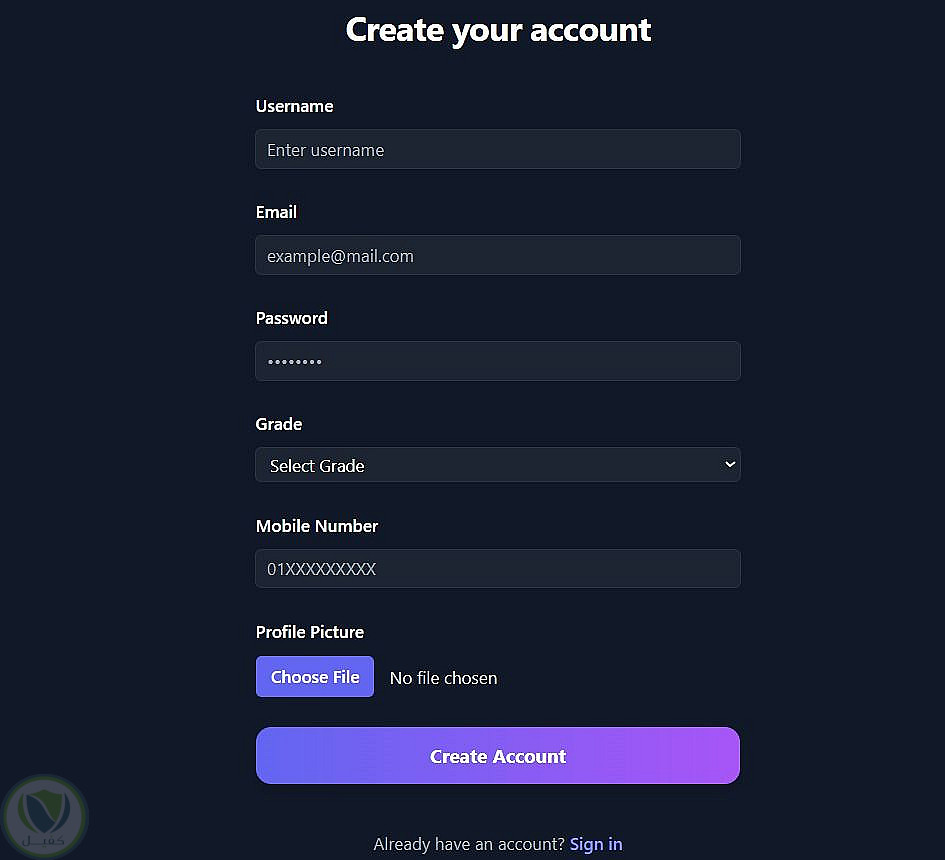
Task: Click the Email field label
Action: point(276,212)
